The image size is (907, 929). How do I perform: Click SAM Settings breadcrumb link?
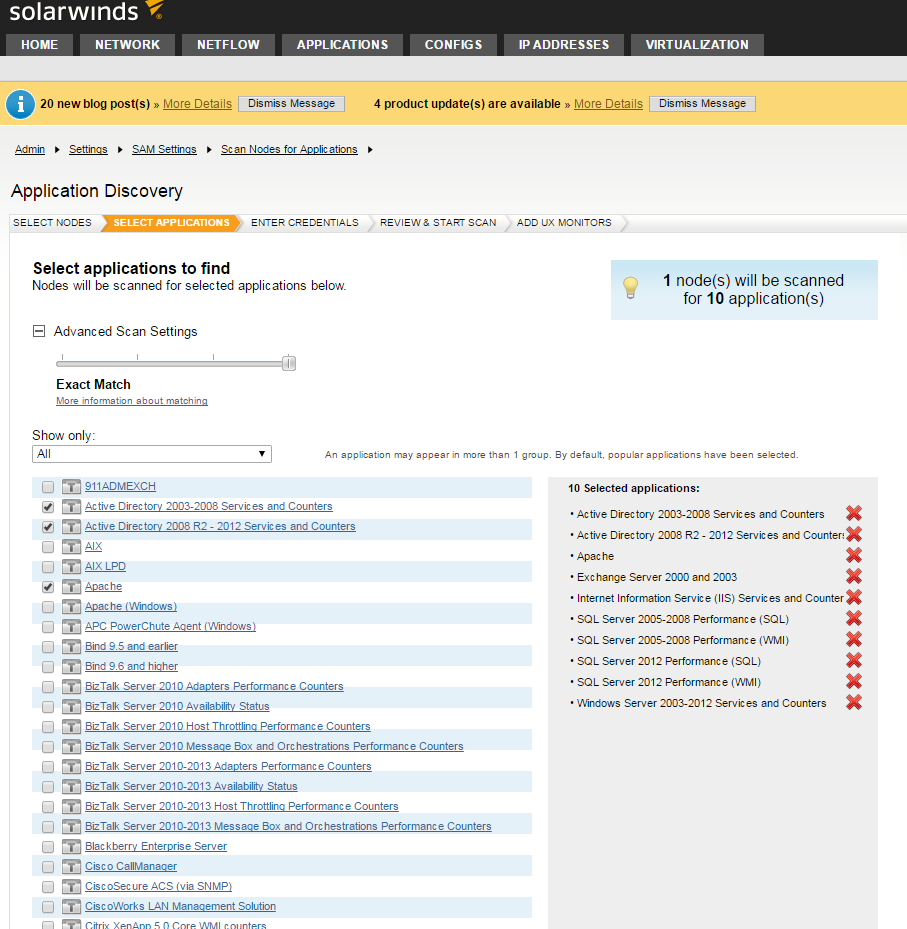(164, 149)
